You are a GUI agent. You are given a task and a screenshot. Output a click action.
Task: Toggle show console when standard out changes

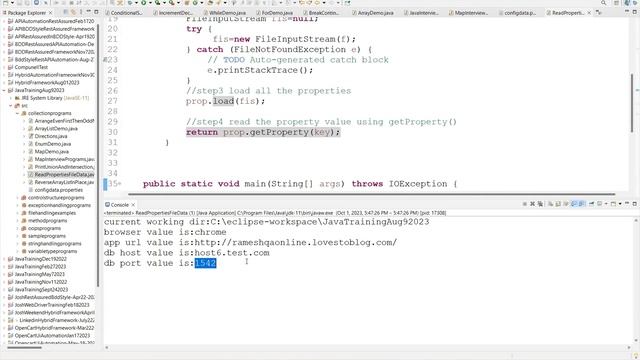pos(573,204)
